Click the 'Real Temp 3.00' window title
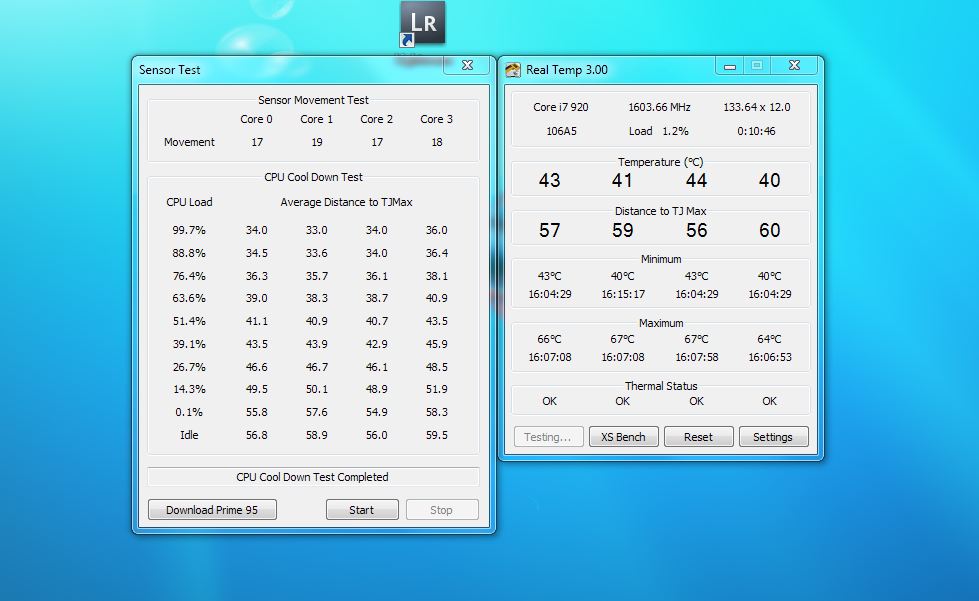This screenshot has height=601, width=979. pyautogui.click(x=567, y=70)
